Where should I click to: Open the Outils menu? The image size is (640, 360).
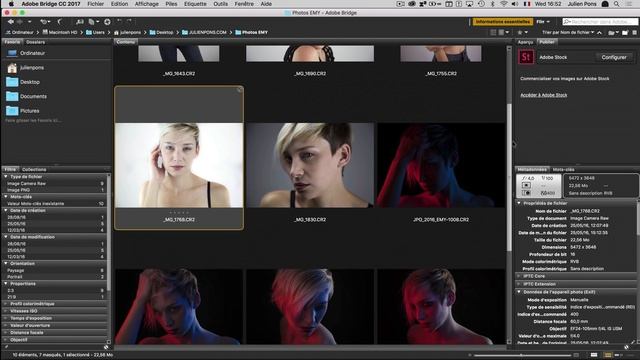pos(220,4)
